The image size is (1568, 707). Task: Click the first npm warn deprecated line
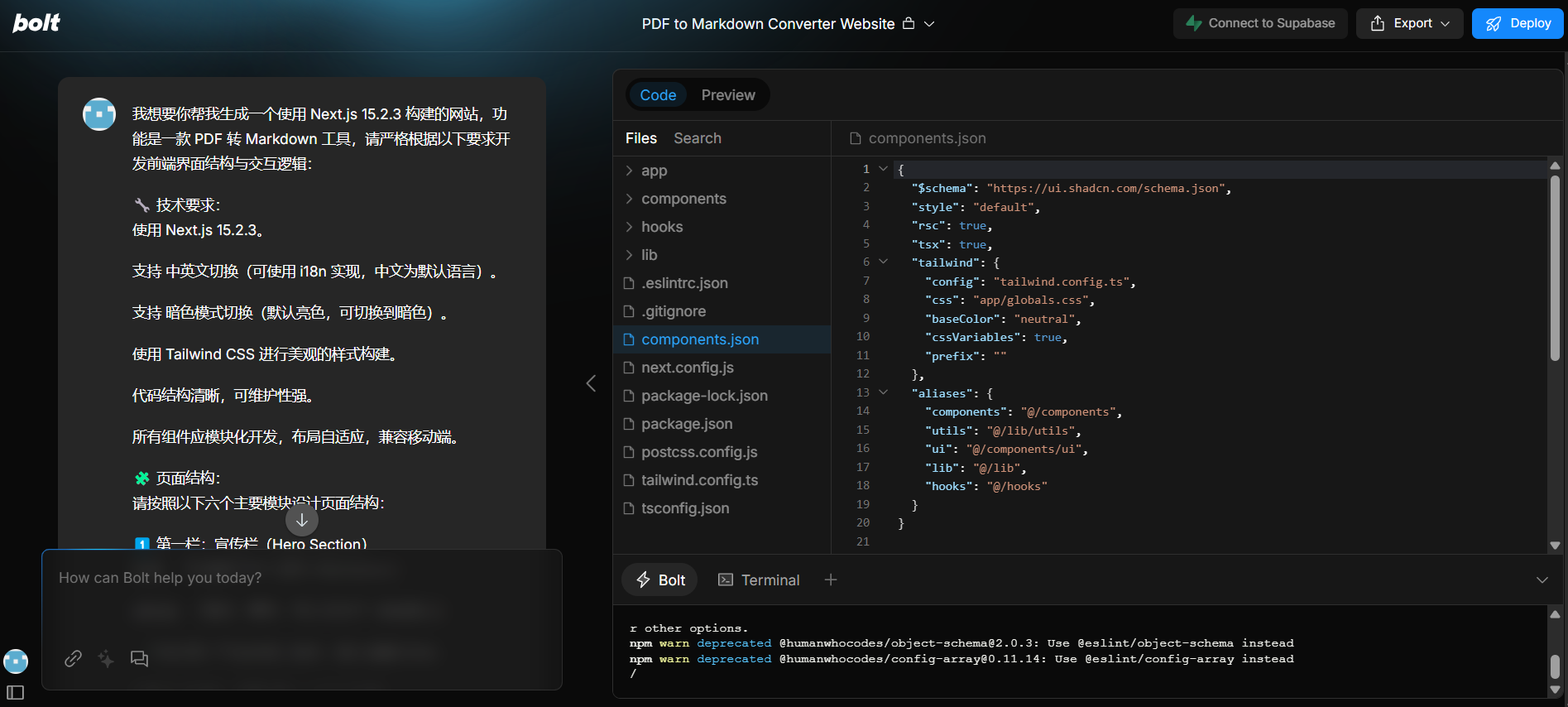(x=961, y=643)
